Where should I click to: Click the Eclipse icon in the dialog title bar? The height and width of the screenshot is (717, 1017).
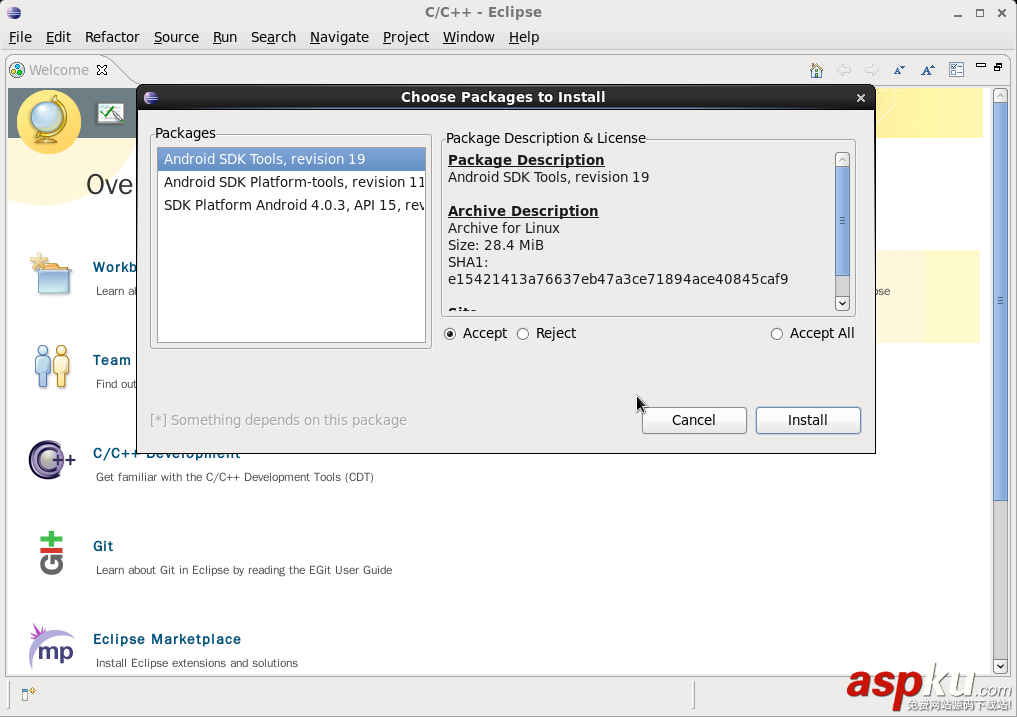151,98
